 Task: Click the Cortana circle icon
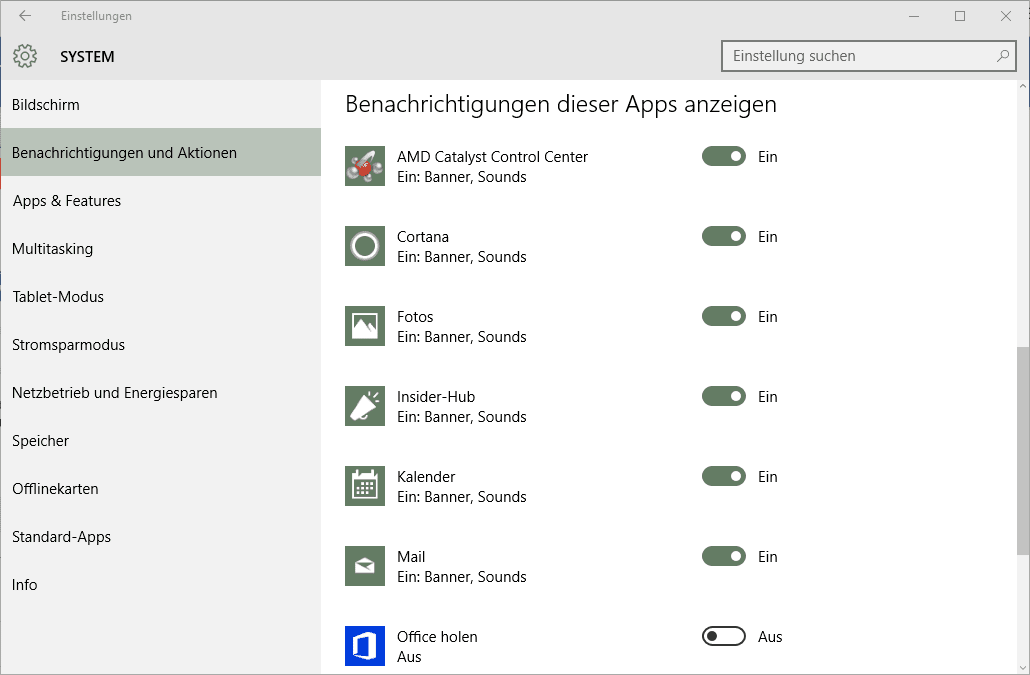pos(365,246)
